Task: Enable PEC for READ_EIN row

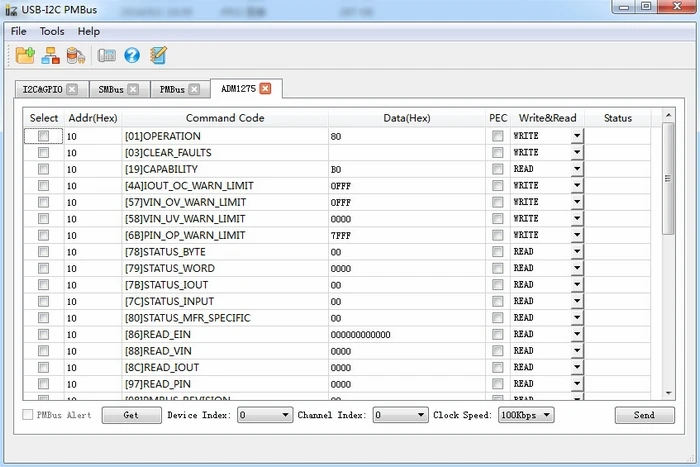Action: coord(498,334)
